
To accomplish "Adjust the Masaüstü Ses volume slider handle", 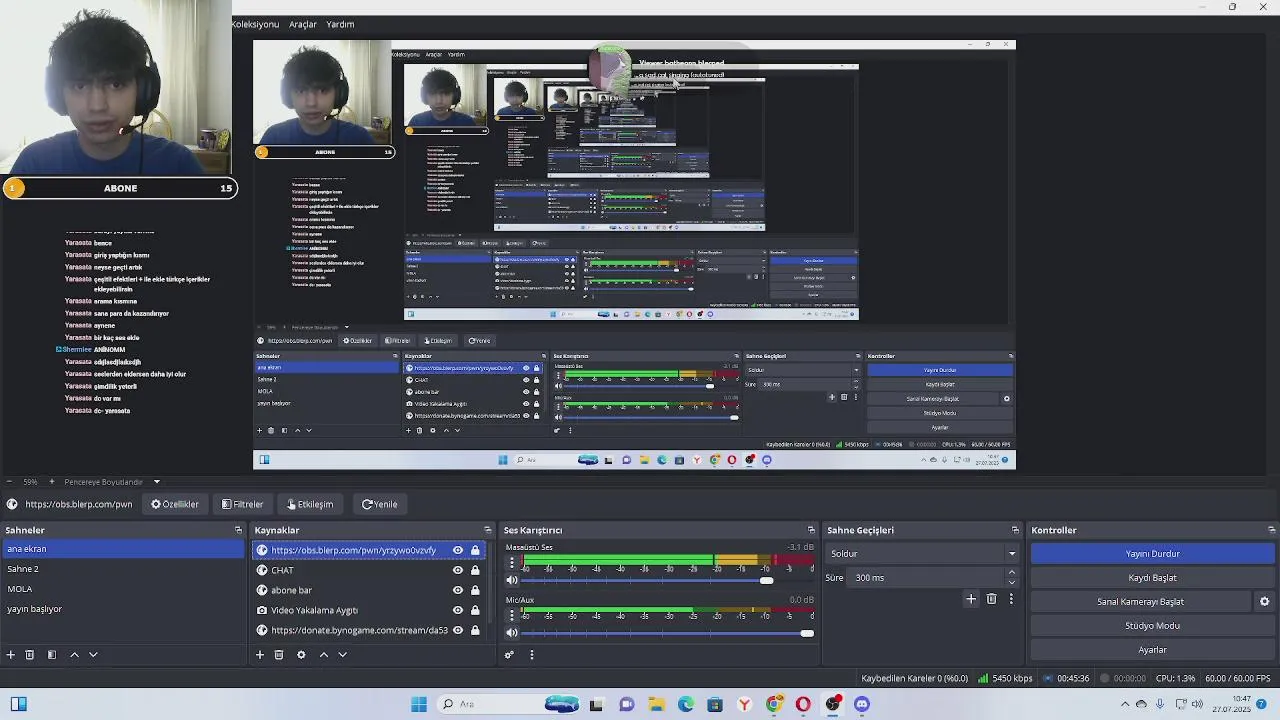I will click(x=766, y=580).
